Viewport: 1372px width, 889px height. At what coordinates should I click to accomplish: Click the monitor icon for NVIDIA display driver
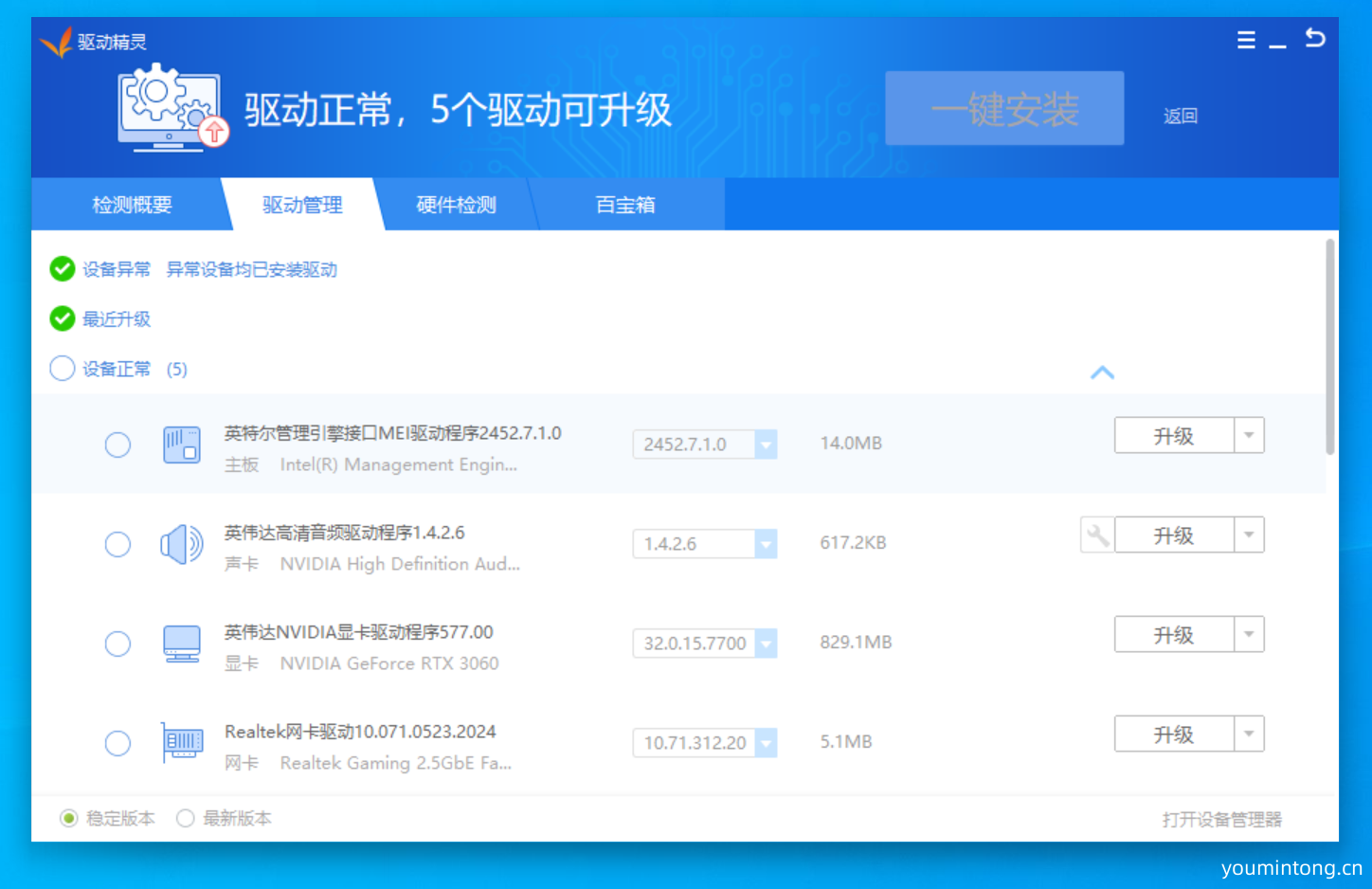pyautogui.click(x=182, y=644)
